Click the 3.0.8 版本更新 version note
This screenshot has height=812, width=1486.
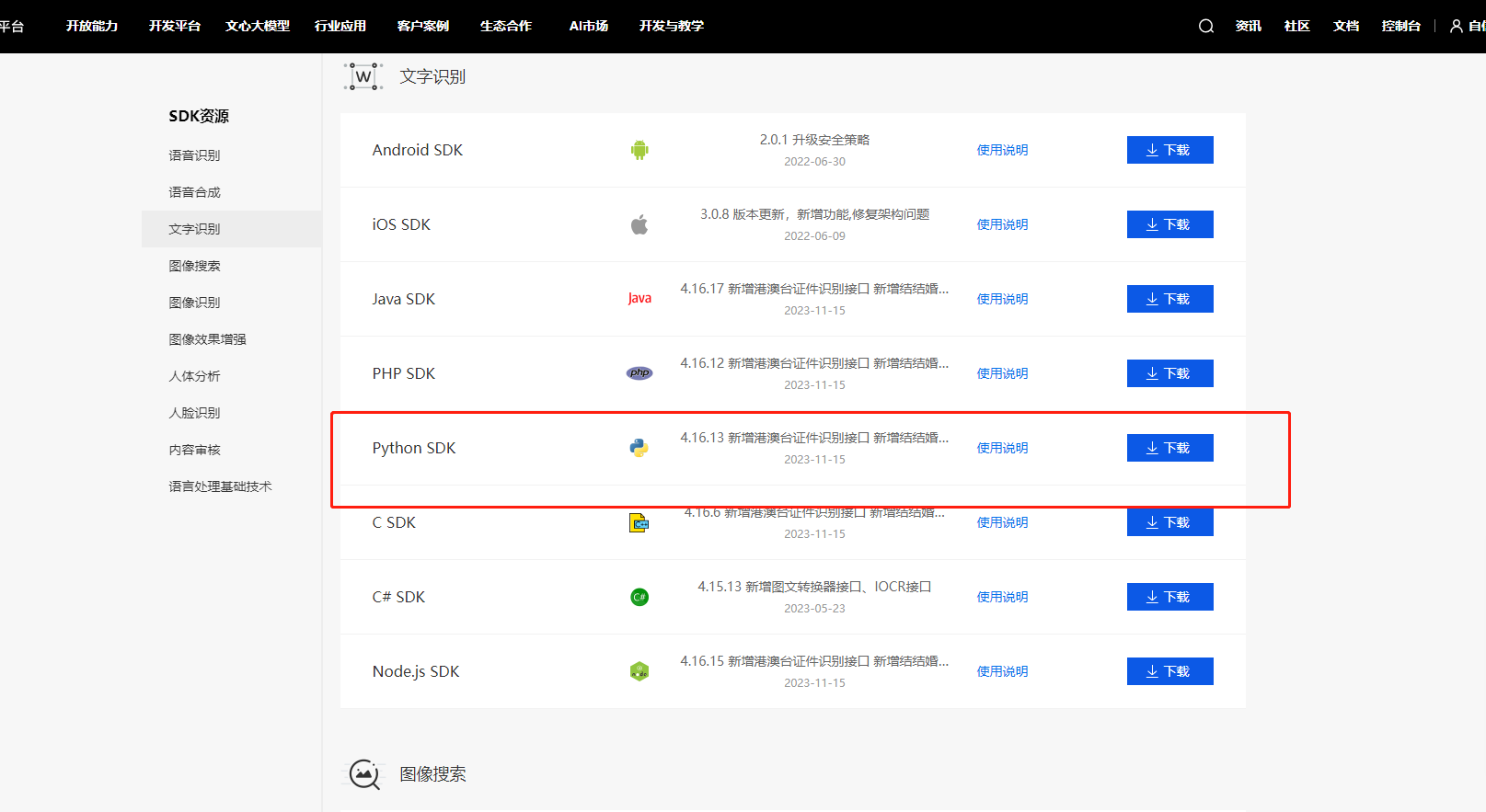click(814, 214)
